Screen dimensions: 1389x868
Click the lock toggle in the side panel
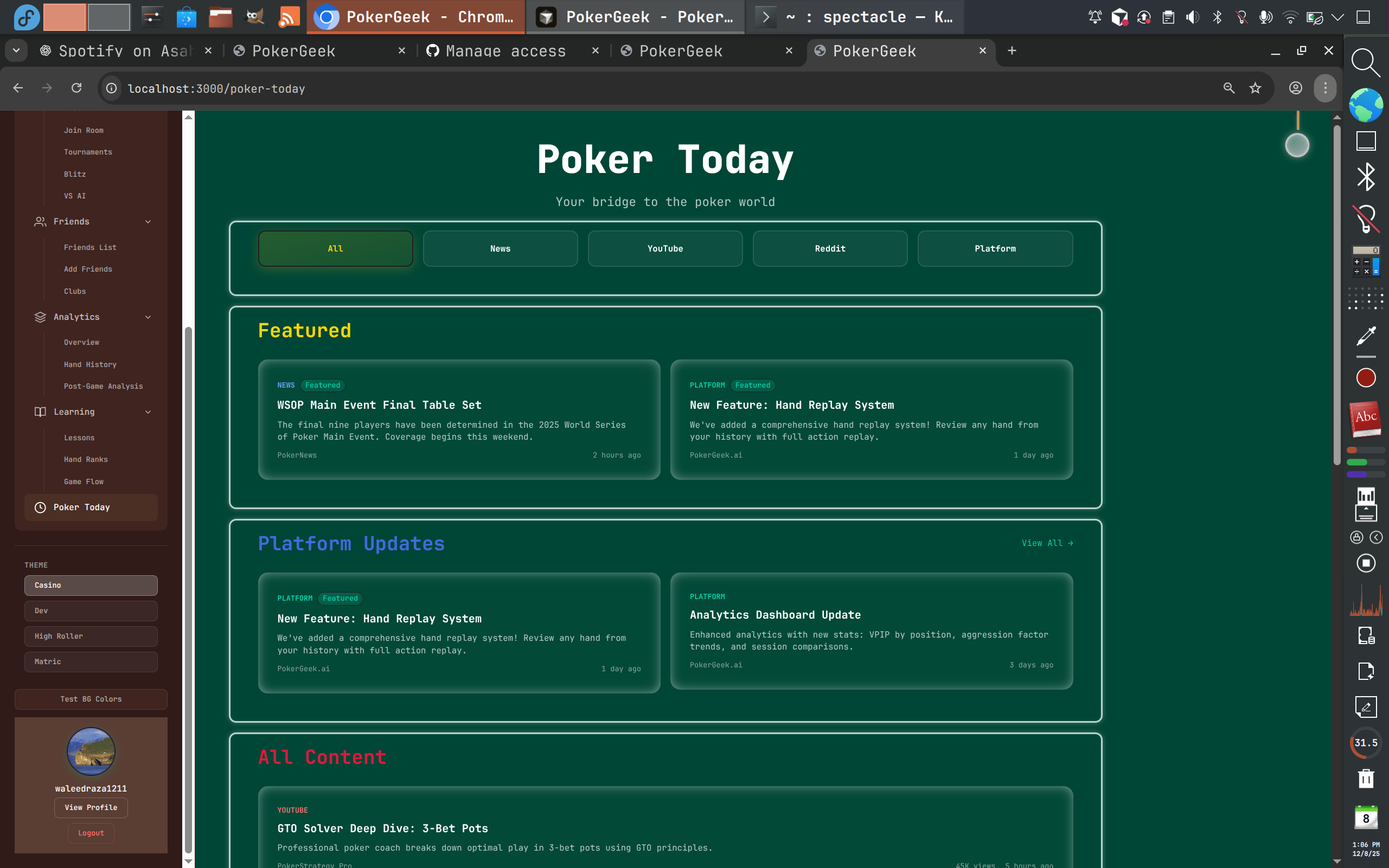(1358, 537)
